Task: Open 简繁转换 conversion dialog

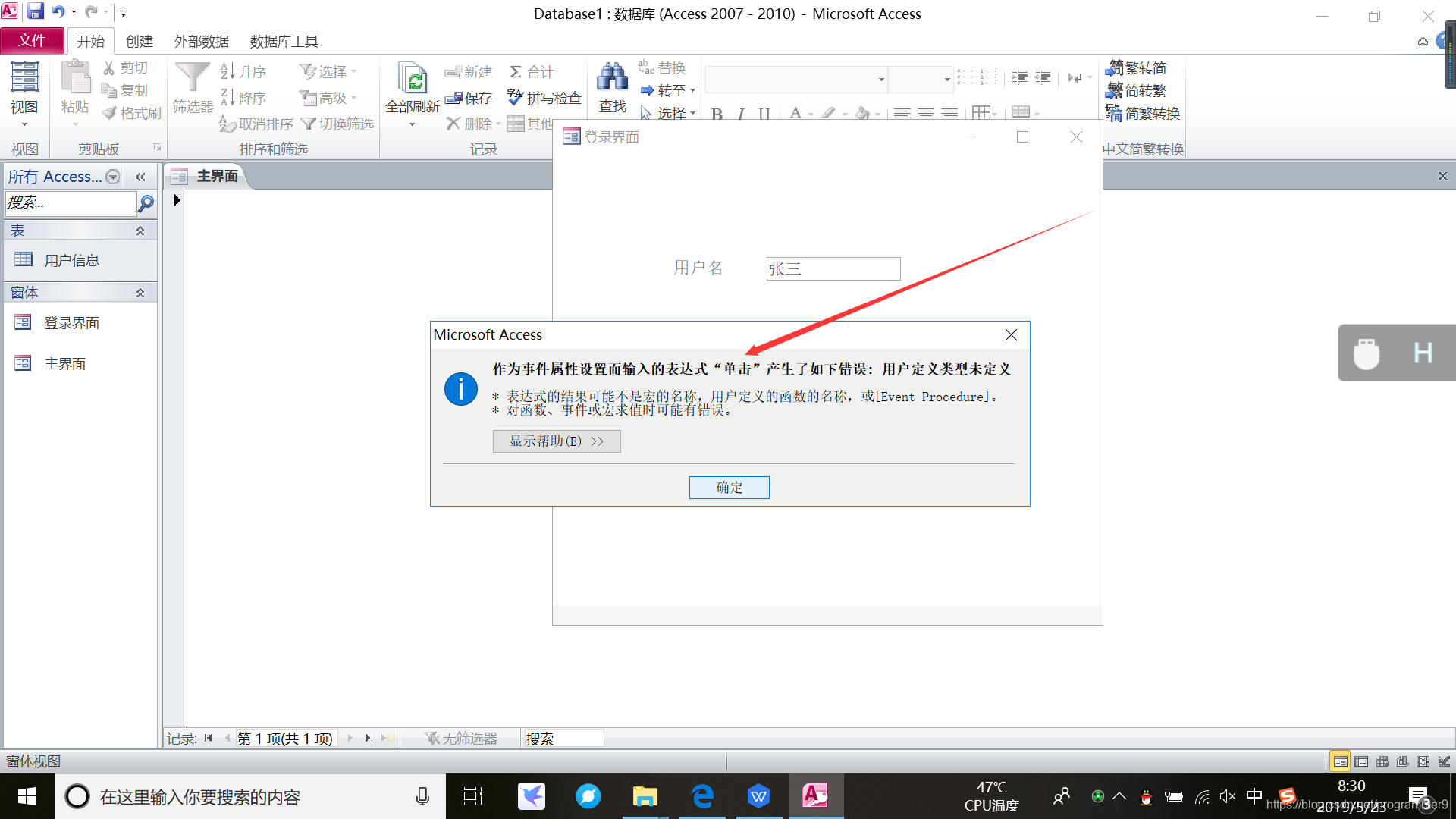Action: point(1143,113)
